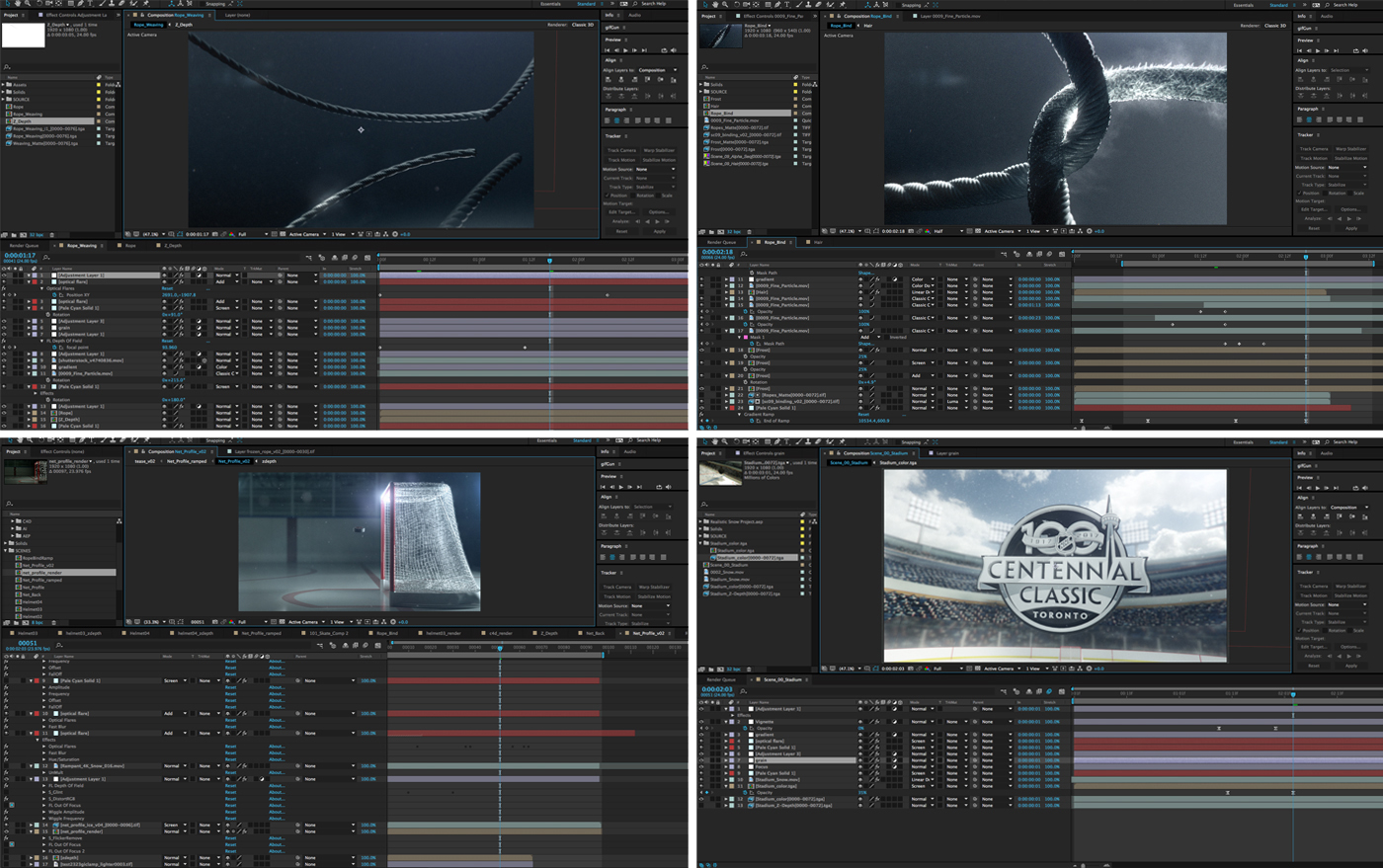
Task: Click Standard workspace in Scene_00_Stadium window
Action: point(1278,441)
